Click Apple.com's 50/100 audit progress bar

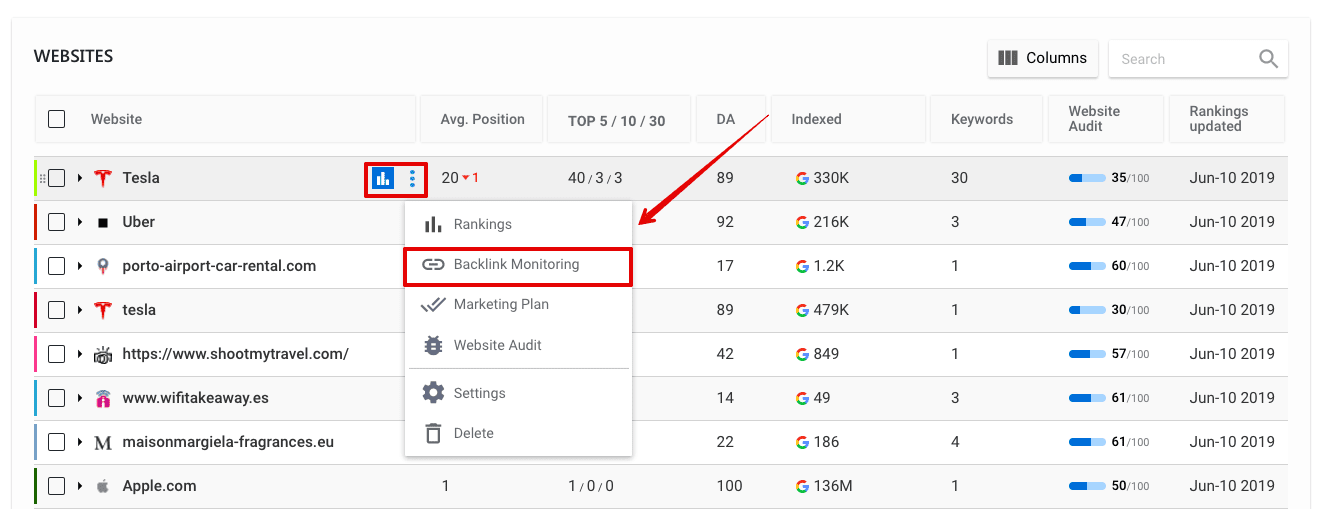coord(1087,486)
